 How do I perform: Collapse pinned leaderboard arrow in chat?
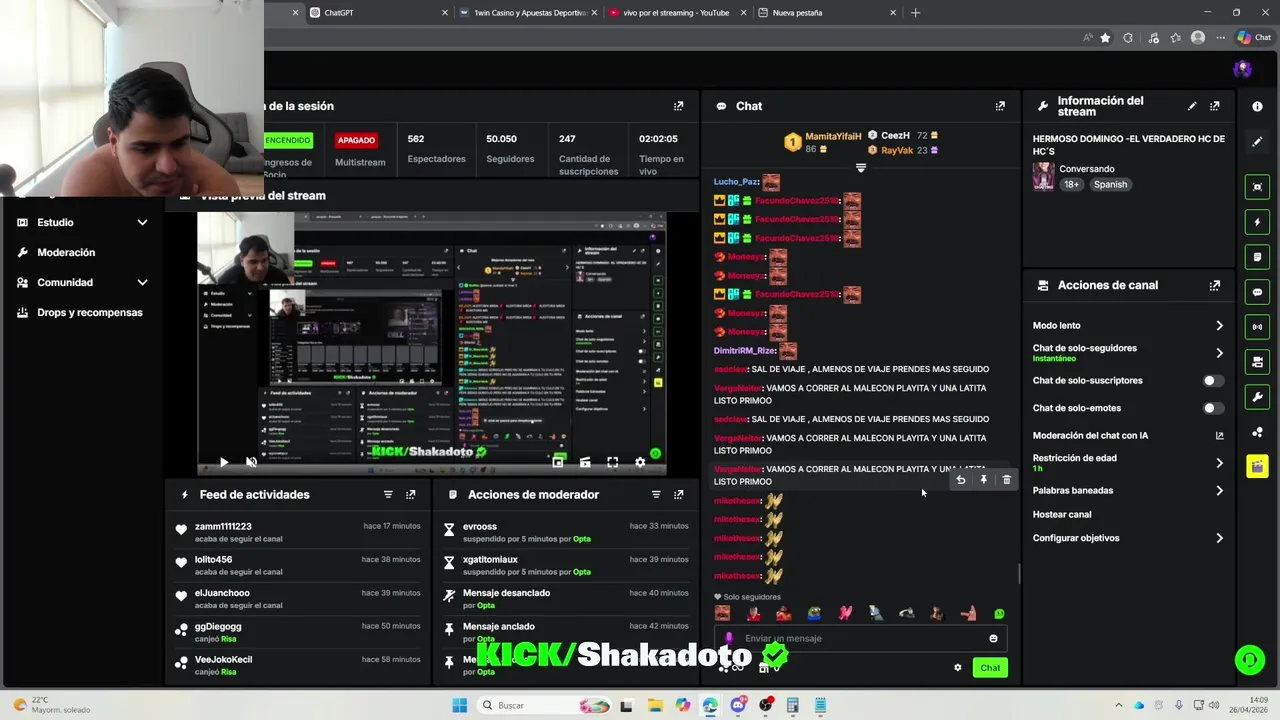860,168
